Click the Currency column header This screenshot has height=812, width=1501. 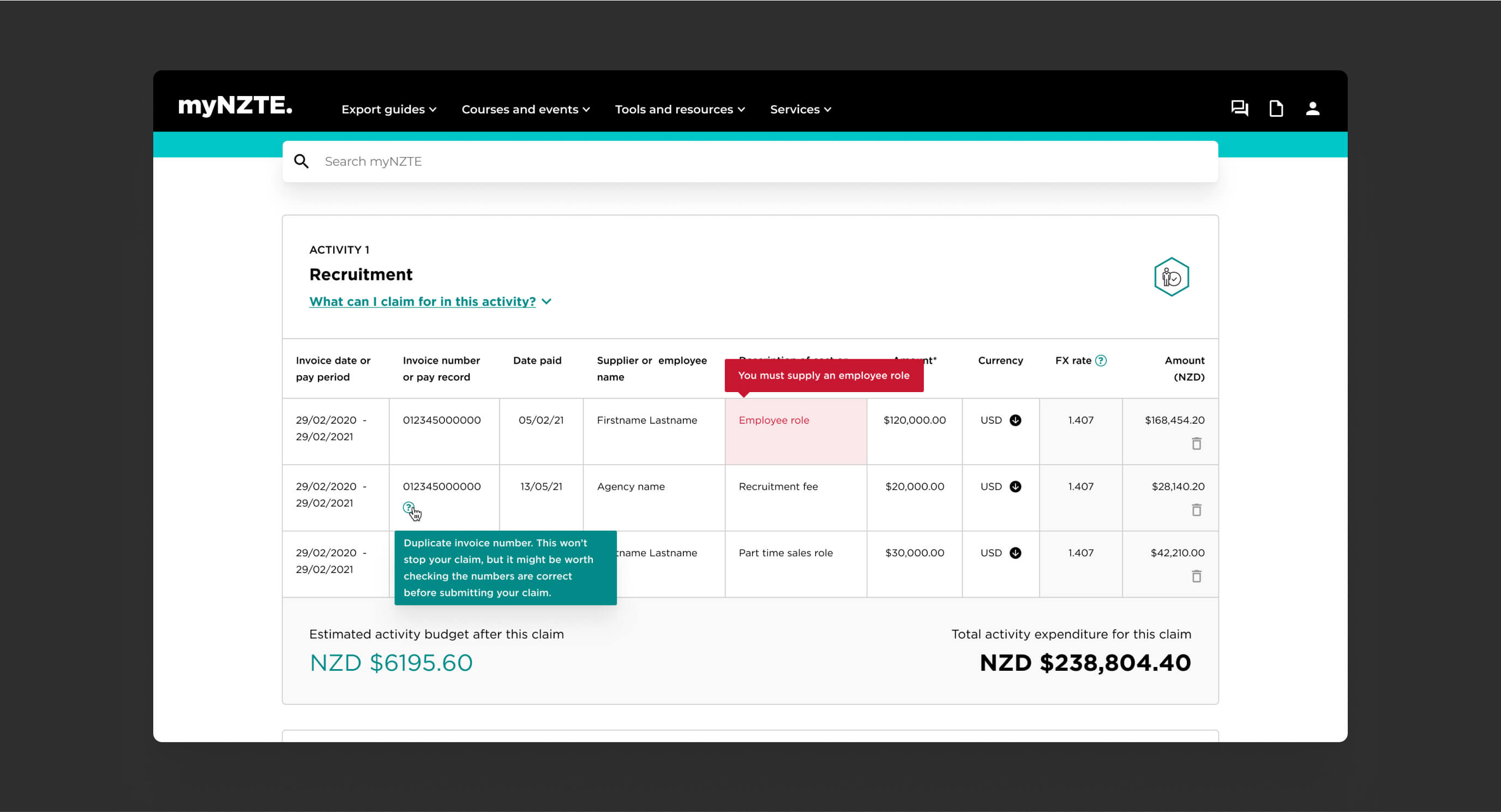(1000, 360)
